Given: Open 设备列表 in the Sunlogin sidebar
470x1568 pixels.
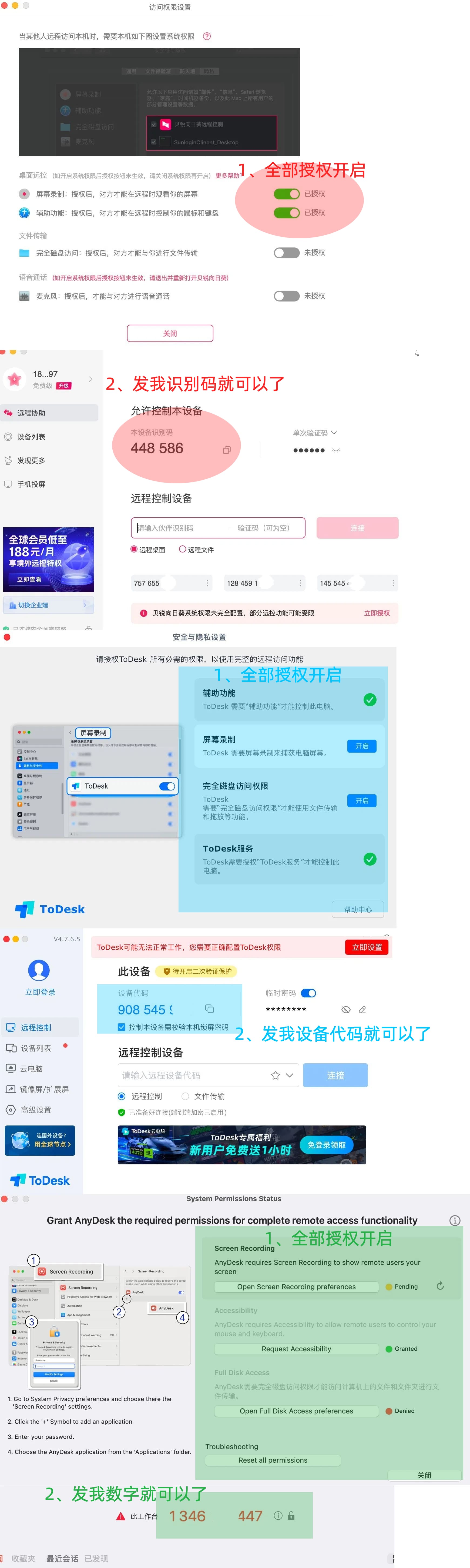Looking at the screenshot, I should [31, 436].
